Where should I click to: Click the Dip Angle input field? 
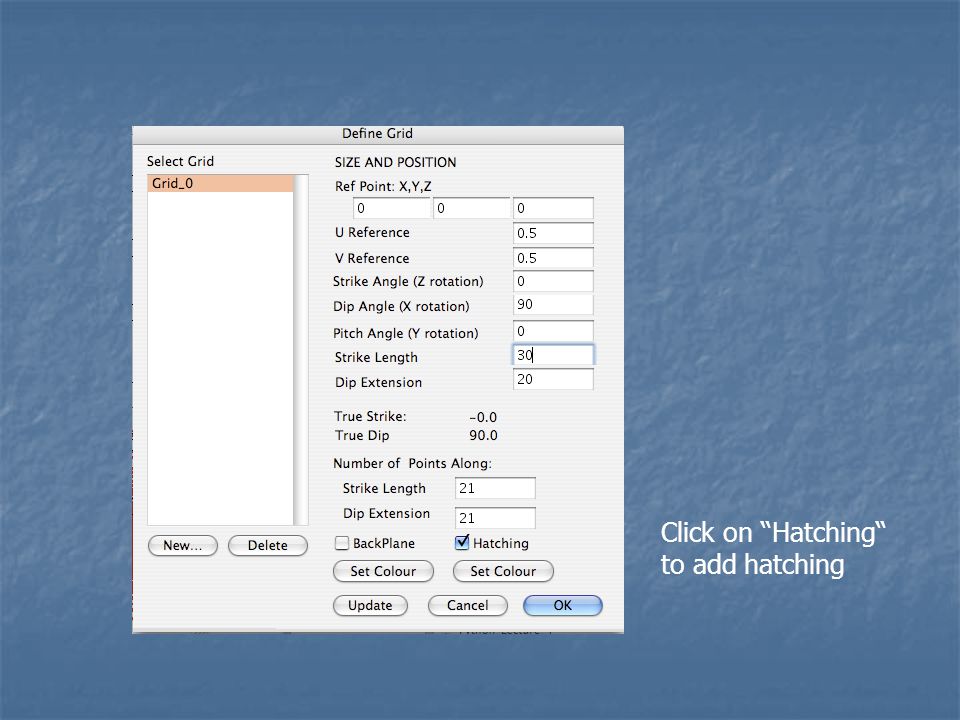553,305
